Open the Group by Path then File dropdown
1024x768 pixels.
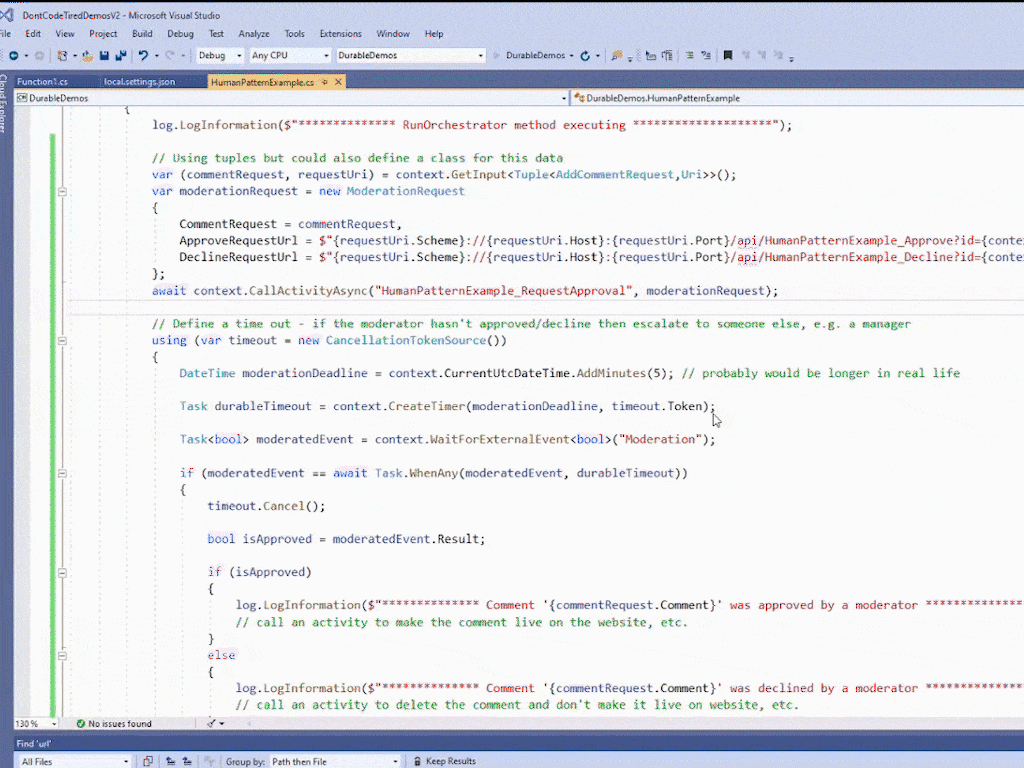(333, 760)
